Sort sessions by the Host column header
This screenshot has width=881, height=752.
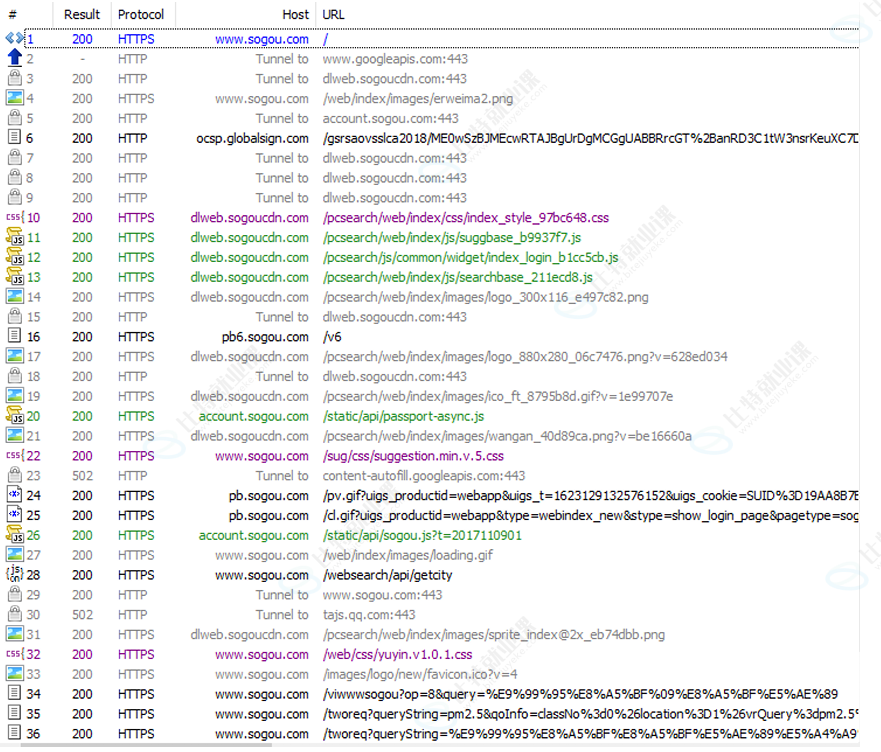point(295,15)
